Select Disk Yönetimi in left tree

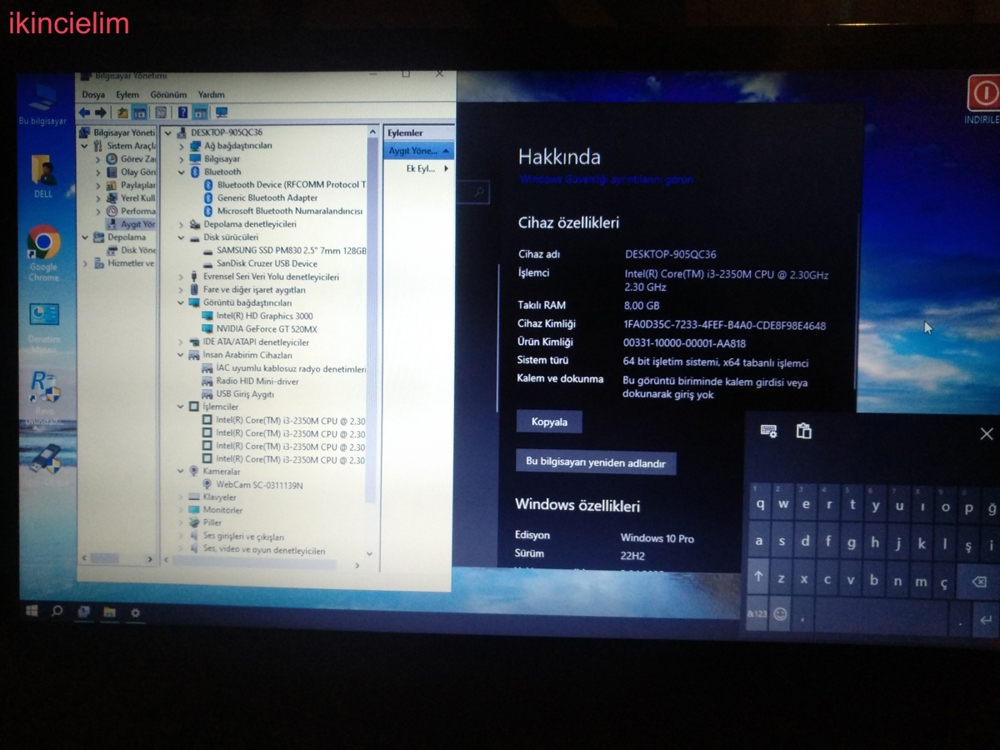coord(131,250)
